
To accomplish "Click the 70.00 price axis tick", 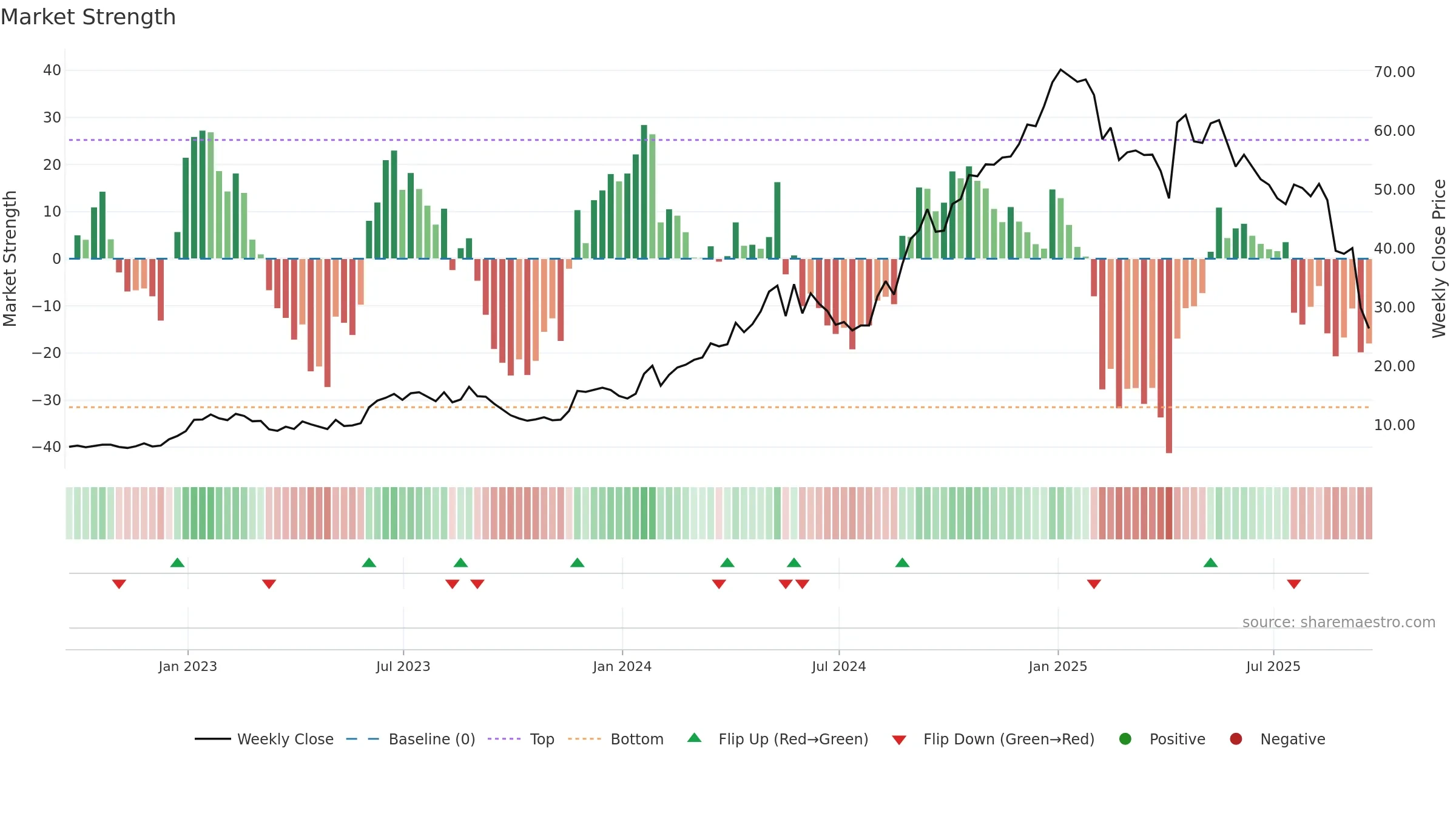I will coord(1395,72).
